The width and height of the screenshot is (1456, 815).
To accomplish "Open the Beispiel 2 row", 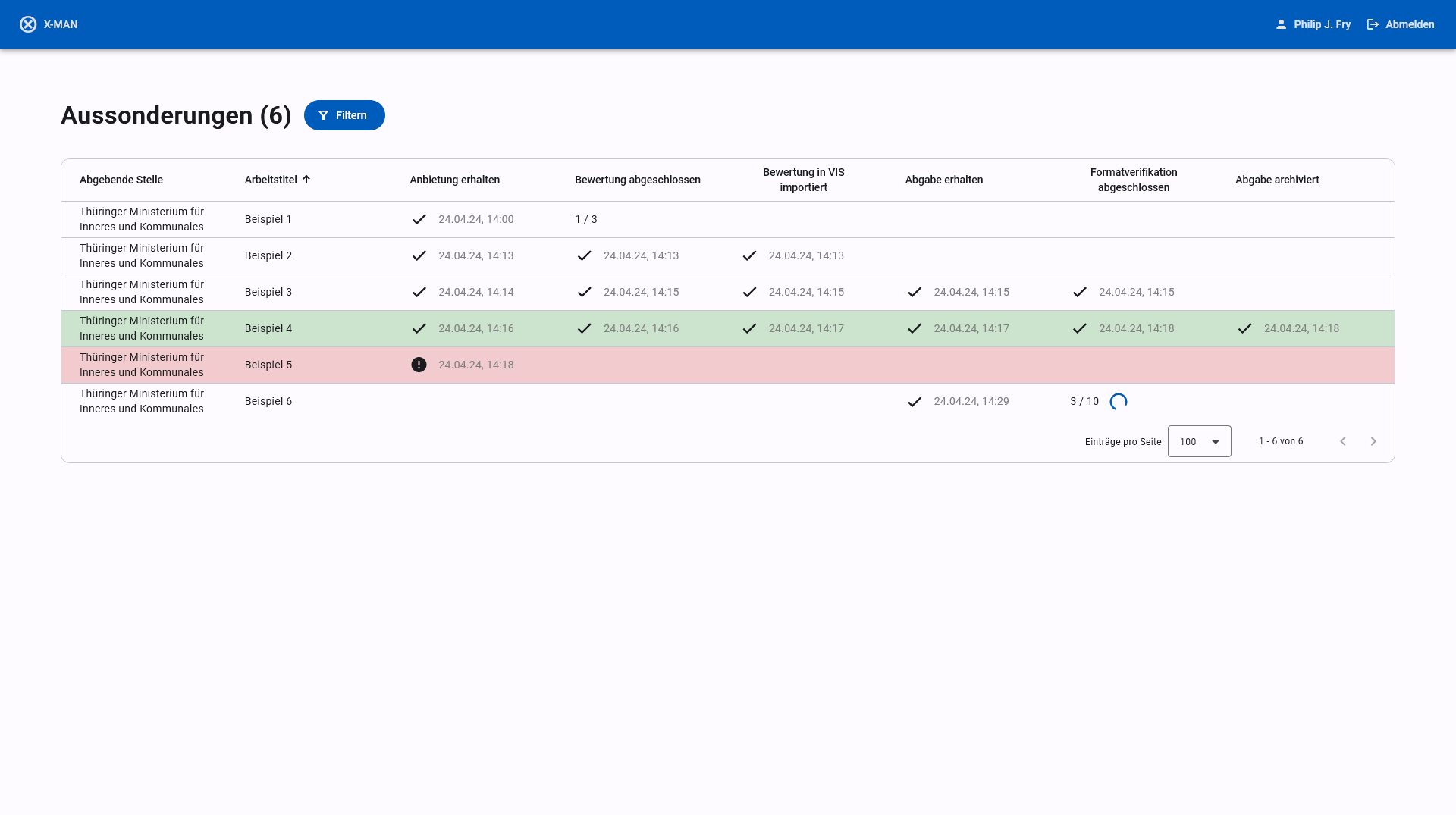I will [x=728, y=255].
